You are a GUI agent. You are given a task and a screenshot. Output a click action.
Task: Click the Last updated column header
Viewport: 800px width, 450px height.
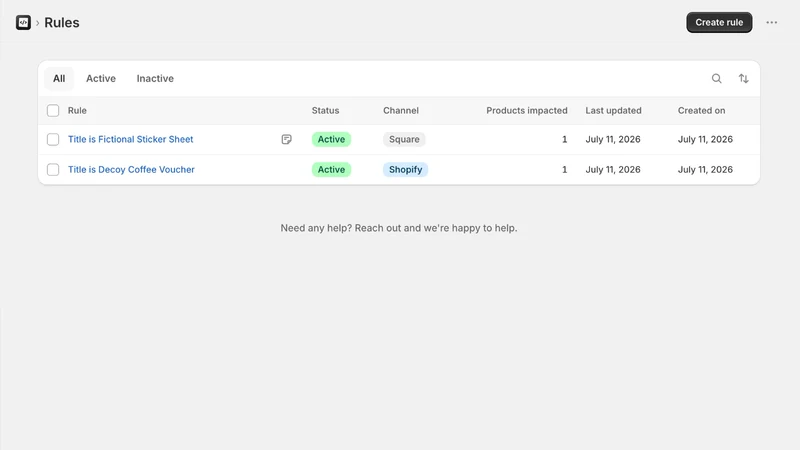pyautogui.click(x=613, y=111)
